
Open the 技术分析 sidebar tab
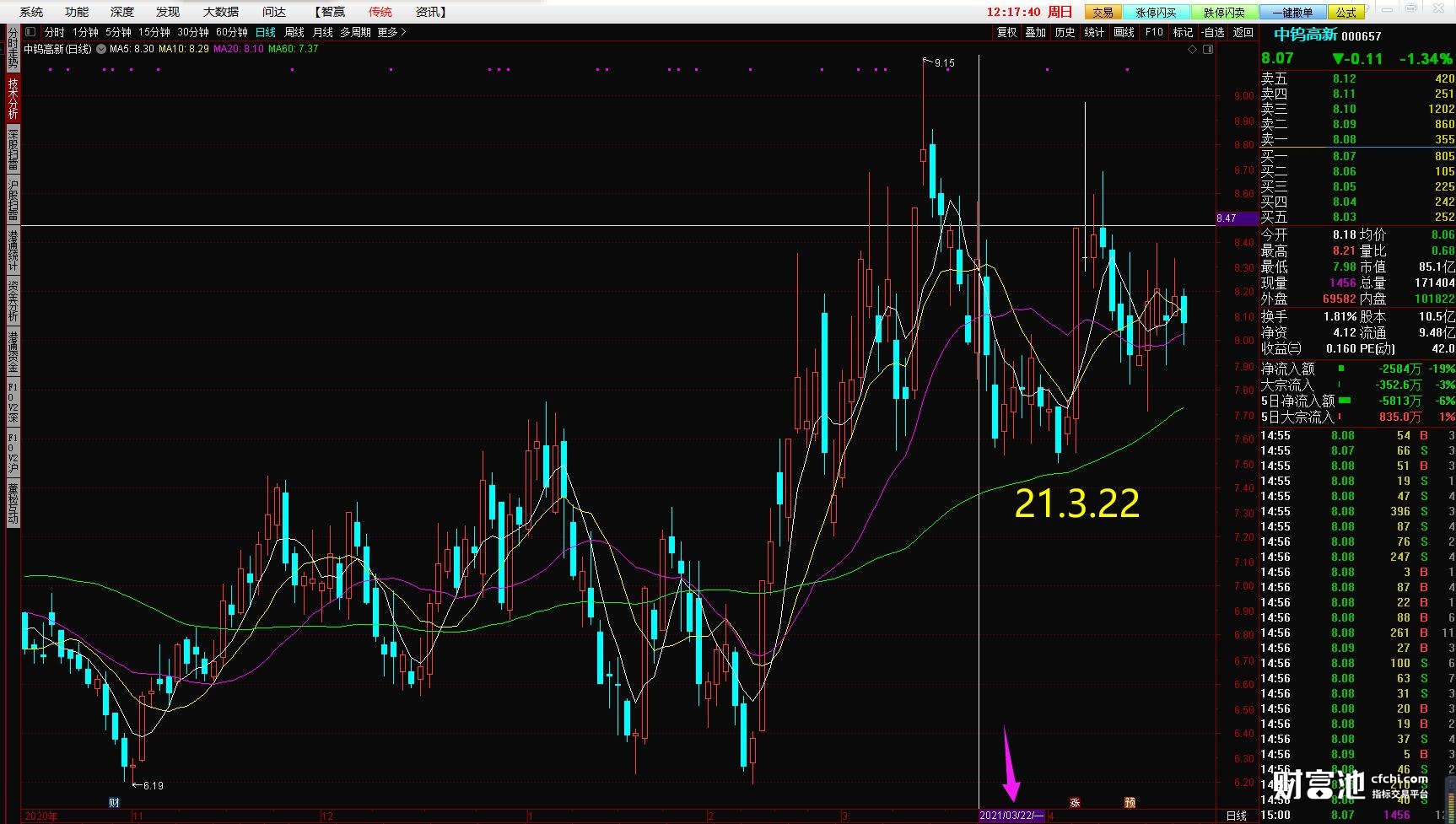click(13, 100)
